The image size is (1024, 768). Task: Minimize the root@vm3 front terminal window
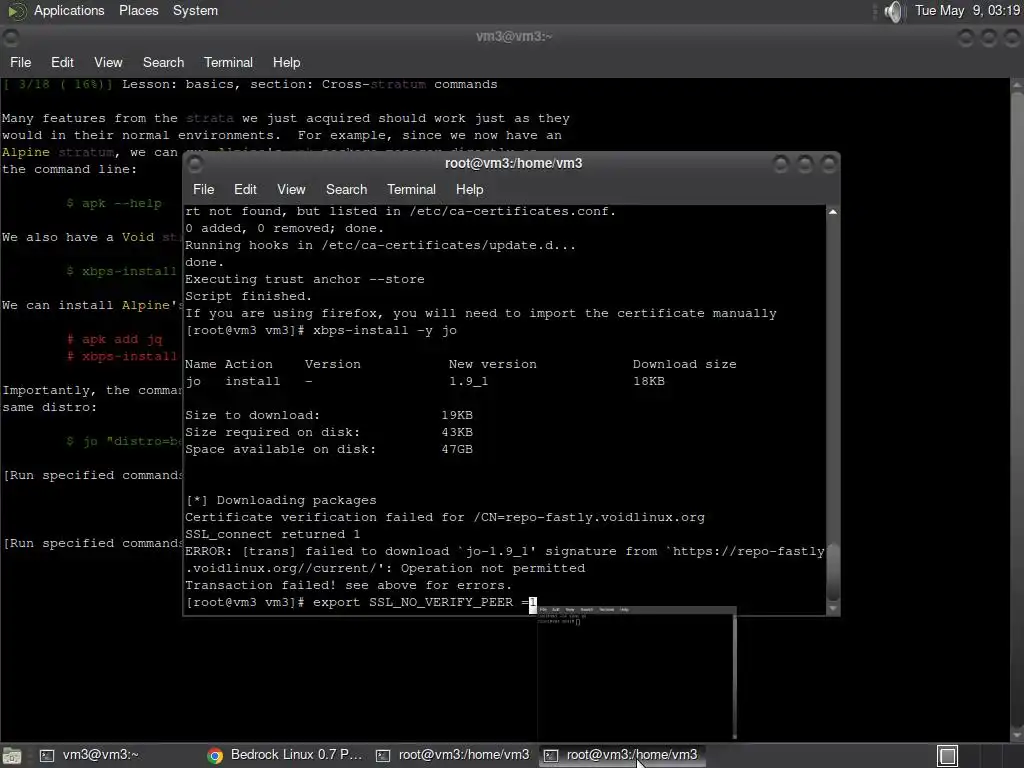(x=781, y=164)
